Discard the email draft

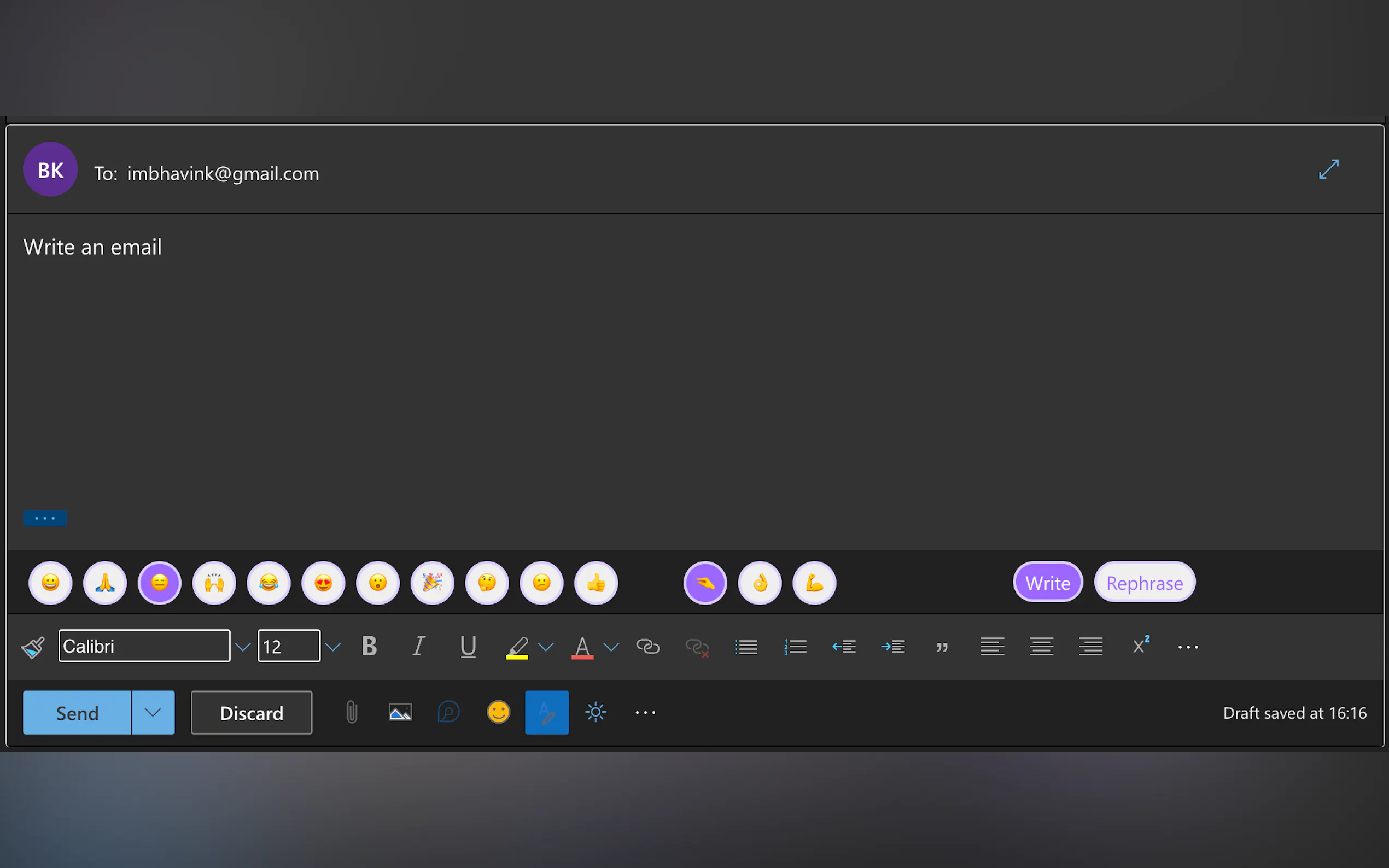coord(252,712)
